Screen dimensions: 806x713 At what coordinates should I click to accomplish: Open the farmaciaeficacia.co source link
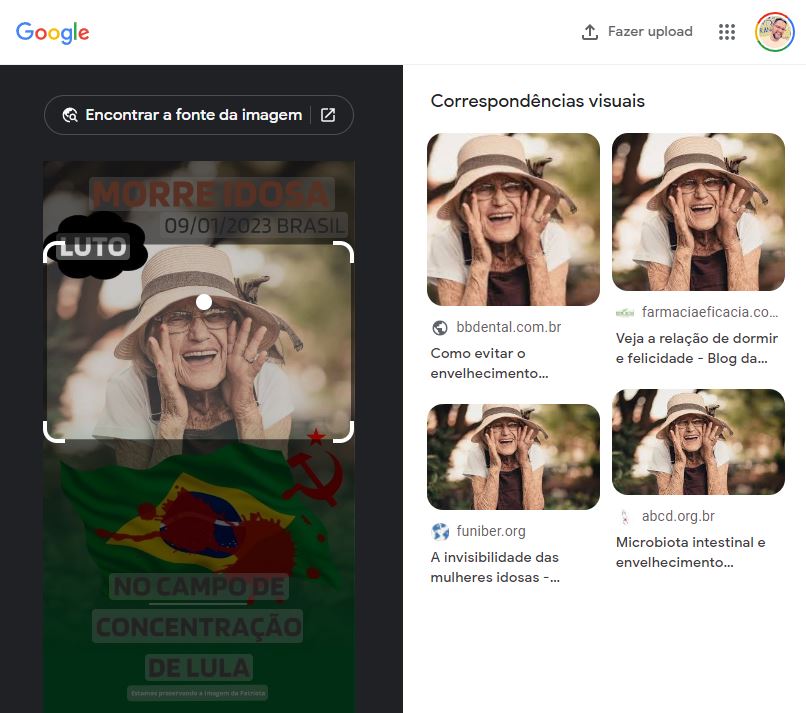click(710, 312)
